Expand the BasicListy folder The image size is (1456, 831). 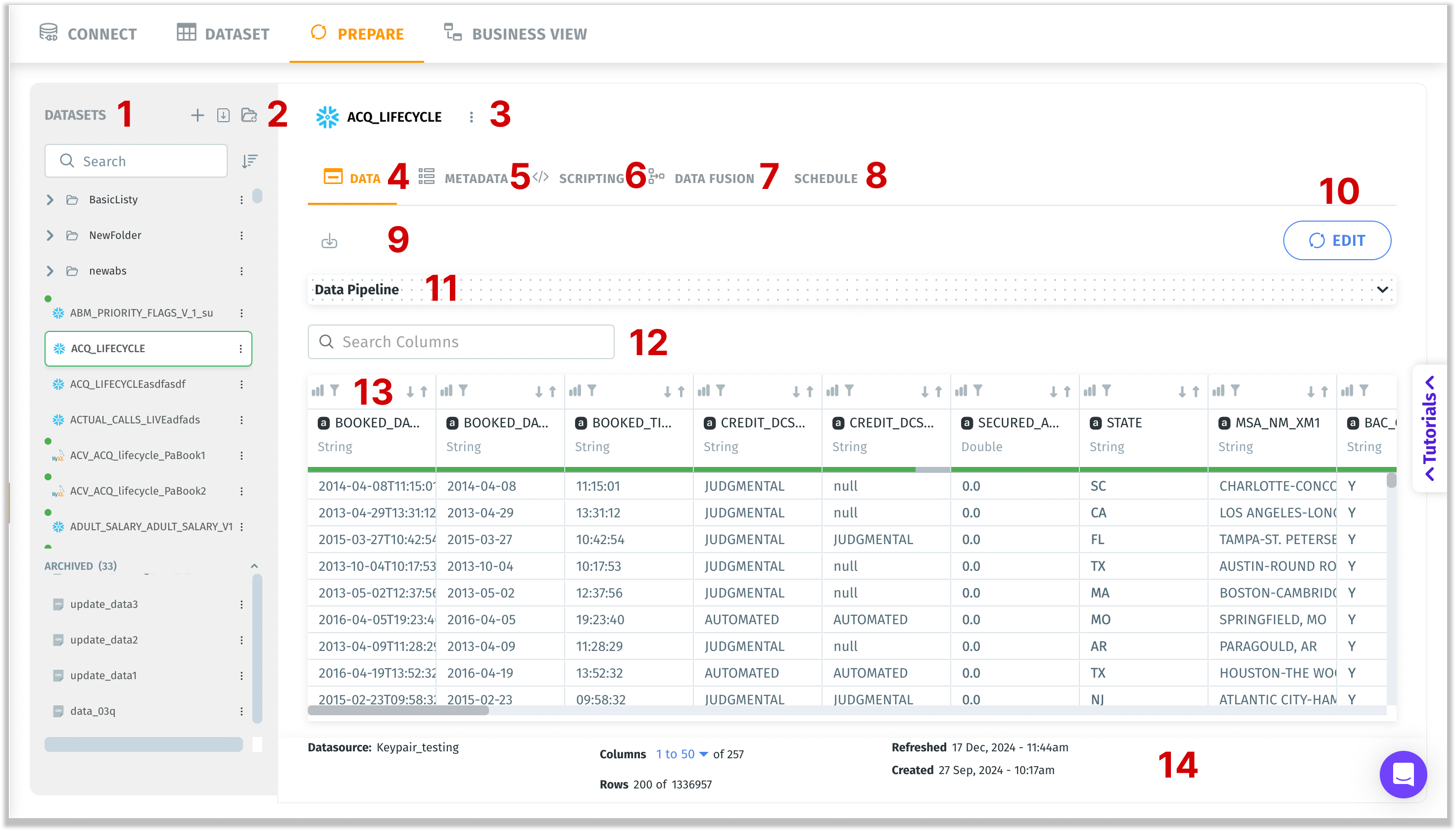tap(50, 200)
